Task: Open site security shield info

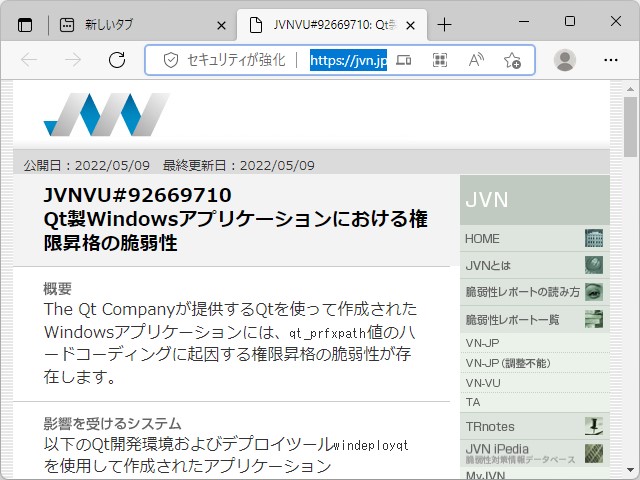Action: coord(171,60)
